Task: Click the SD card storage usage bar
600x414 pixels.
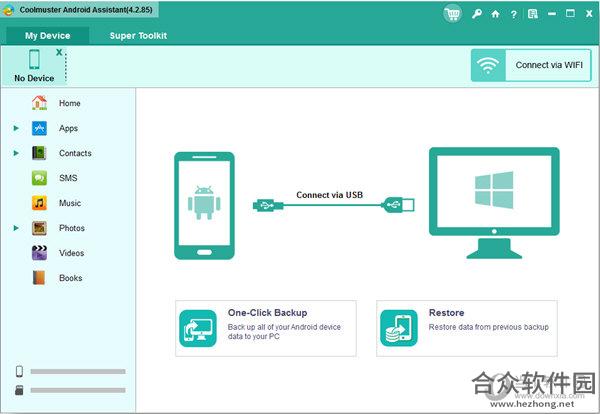Action: pyautogui.click(x=78, y=390)
